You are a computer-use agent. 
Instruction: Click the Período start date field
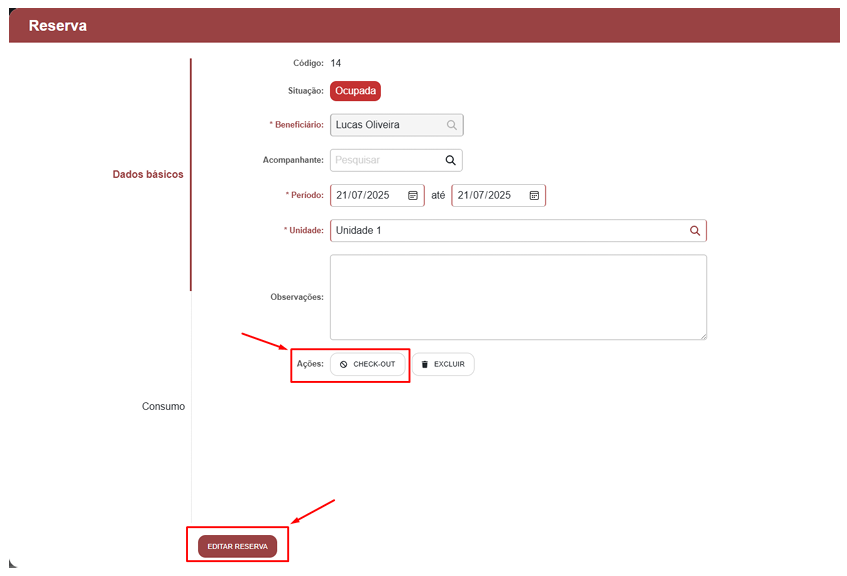coord(367,196)
